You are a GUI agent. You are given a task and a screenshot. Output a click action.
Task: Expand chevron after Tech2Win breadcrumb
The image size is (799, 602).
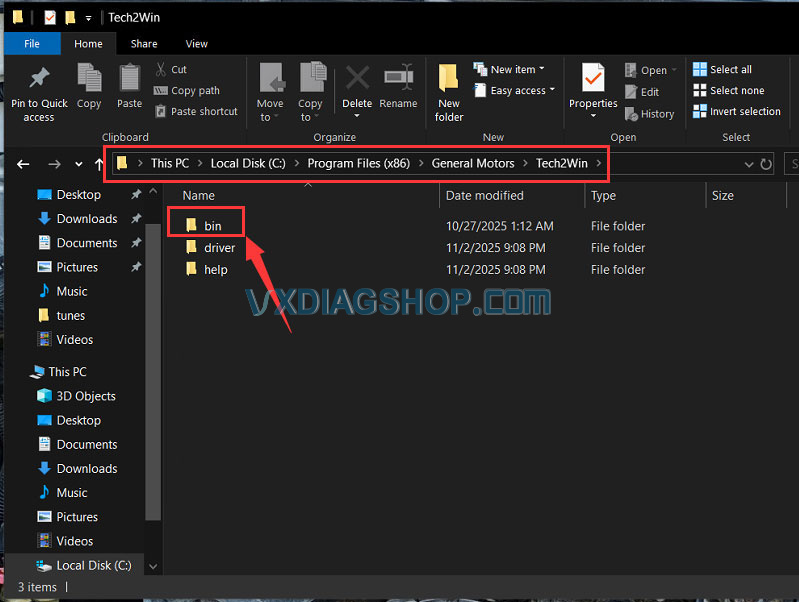(599, 164)
